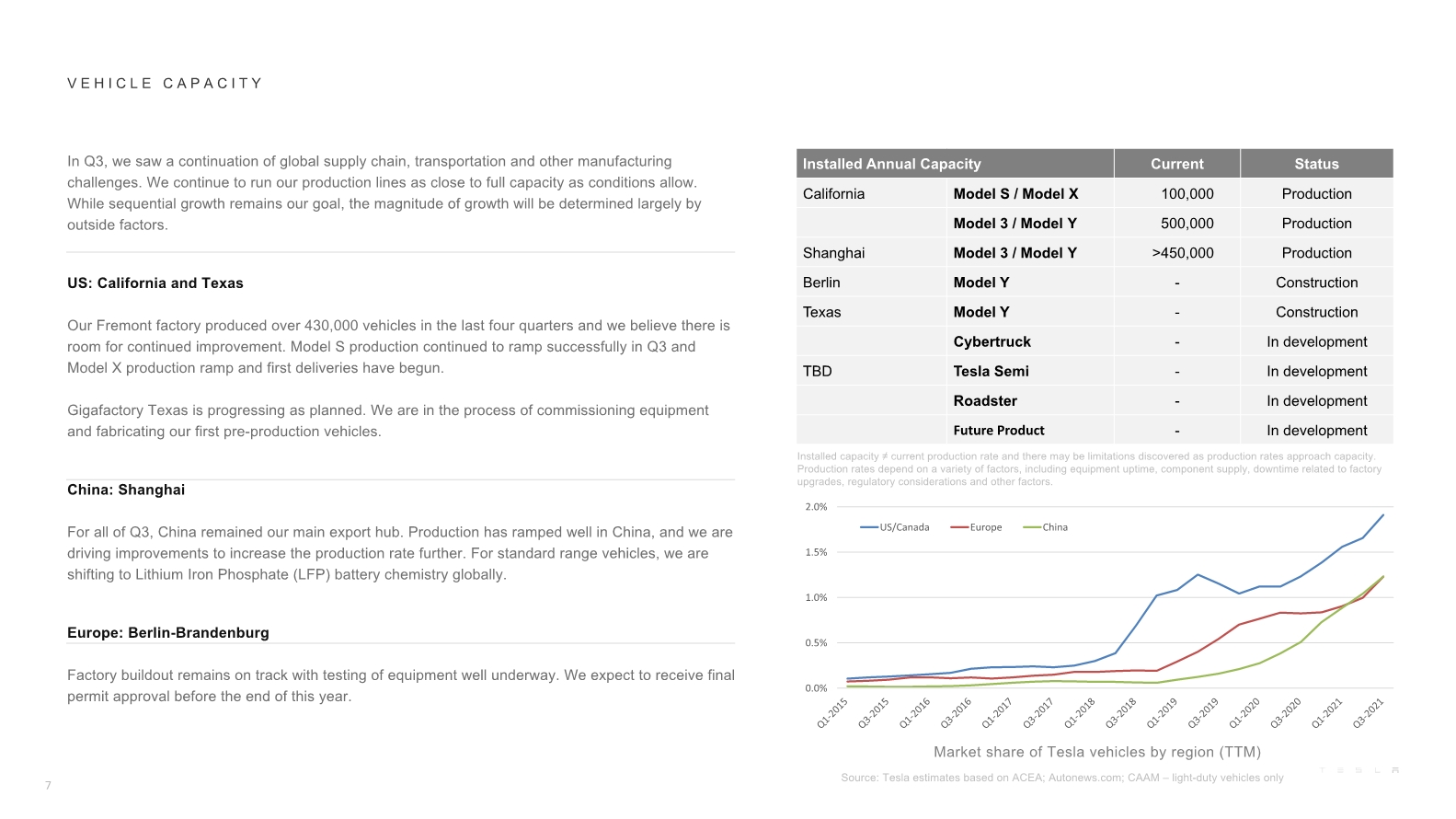Click the Cybertruck table row label
This screenshot has height=819, width=1456.
click(992, 341)
